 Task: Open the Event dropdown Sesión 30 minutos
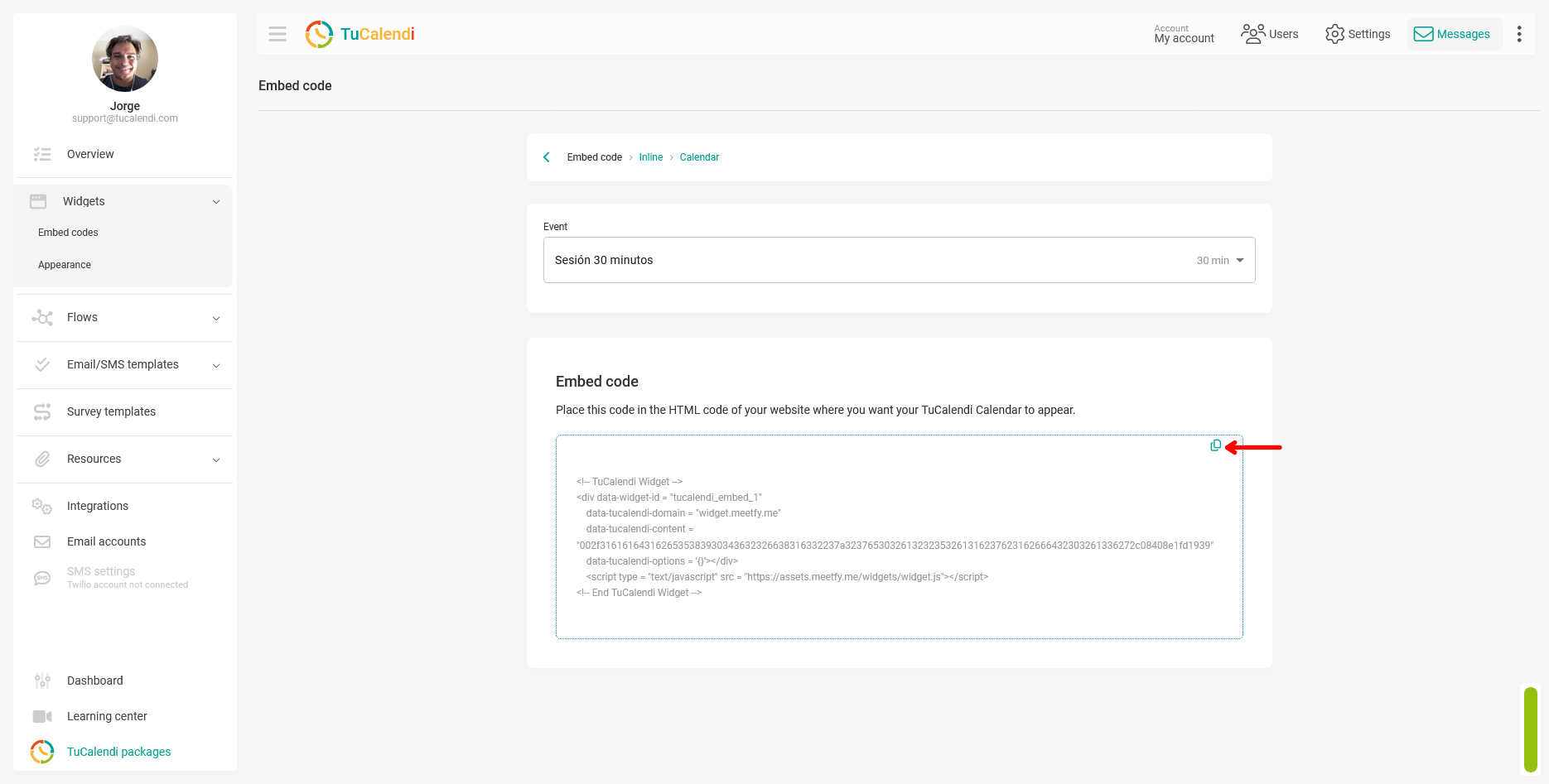[x=900, y=260]
